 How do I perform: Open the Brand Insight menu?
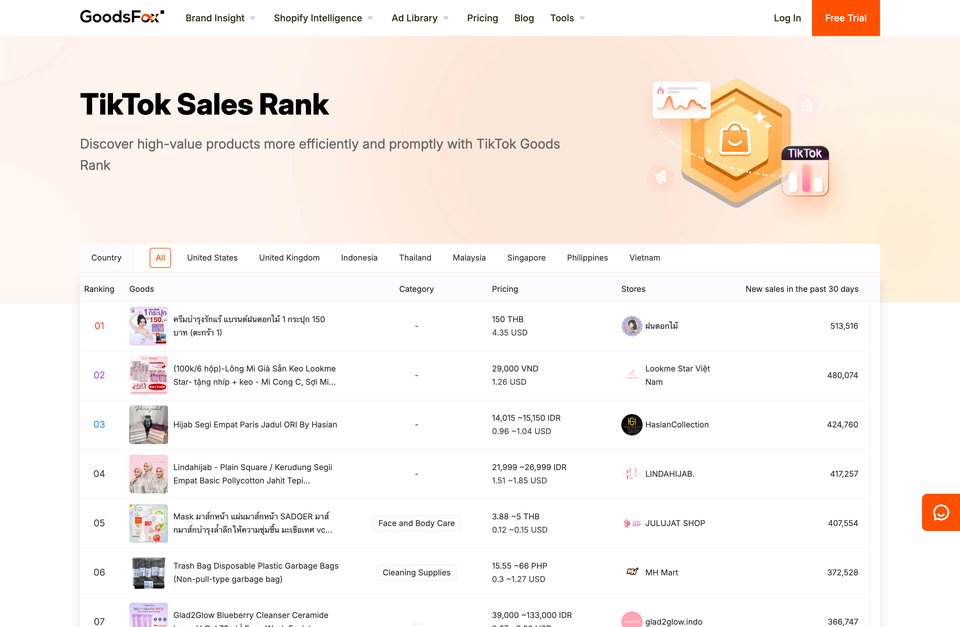coord(215,18)
